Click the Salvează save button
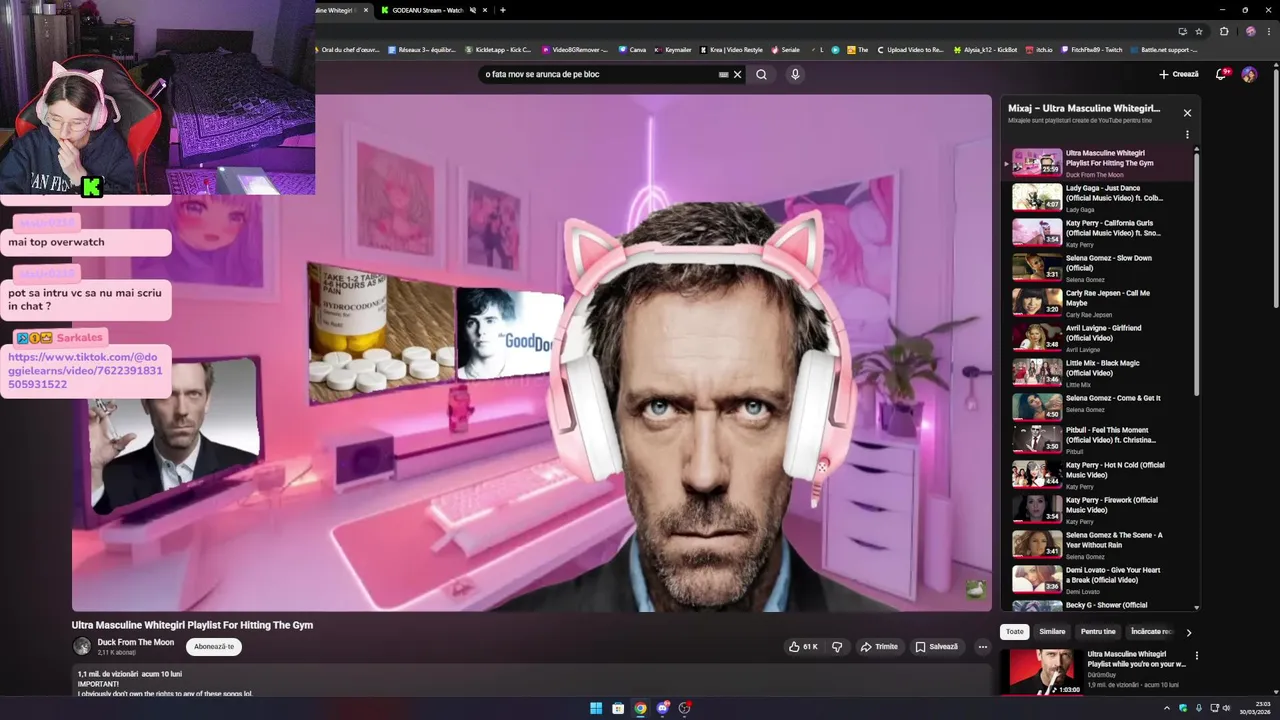 (936, 647)
